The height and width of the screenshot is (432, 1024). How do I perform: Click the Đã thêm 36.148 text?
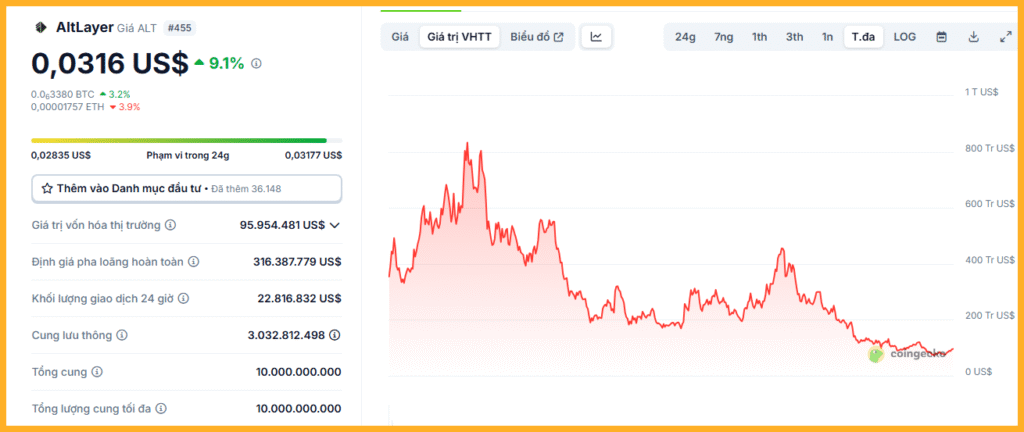tap(246, 189)
